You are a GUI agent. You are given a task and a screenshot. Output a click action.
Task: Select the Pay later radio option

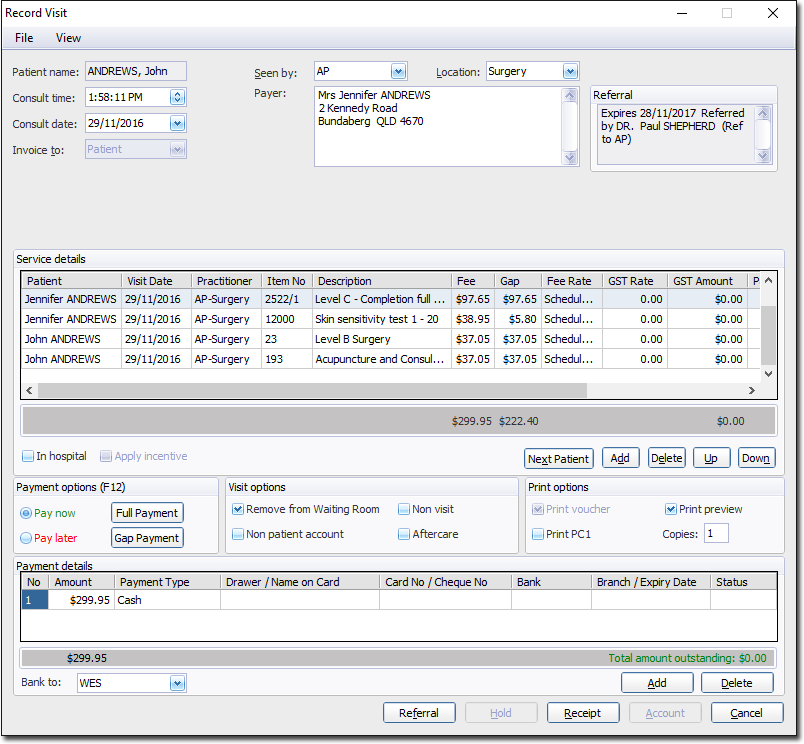pos(26,538)
